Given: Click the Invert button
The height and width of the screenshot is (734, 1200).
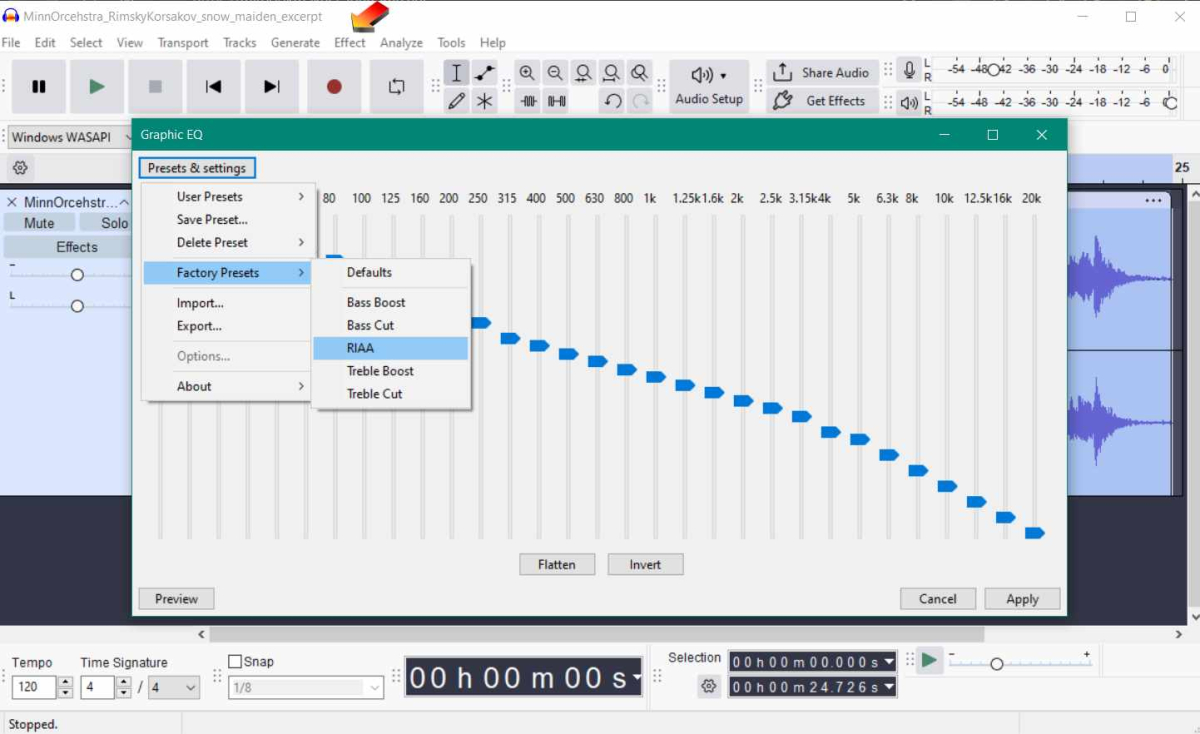Looking at the screenshot, I should [x=645, y=565].
